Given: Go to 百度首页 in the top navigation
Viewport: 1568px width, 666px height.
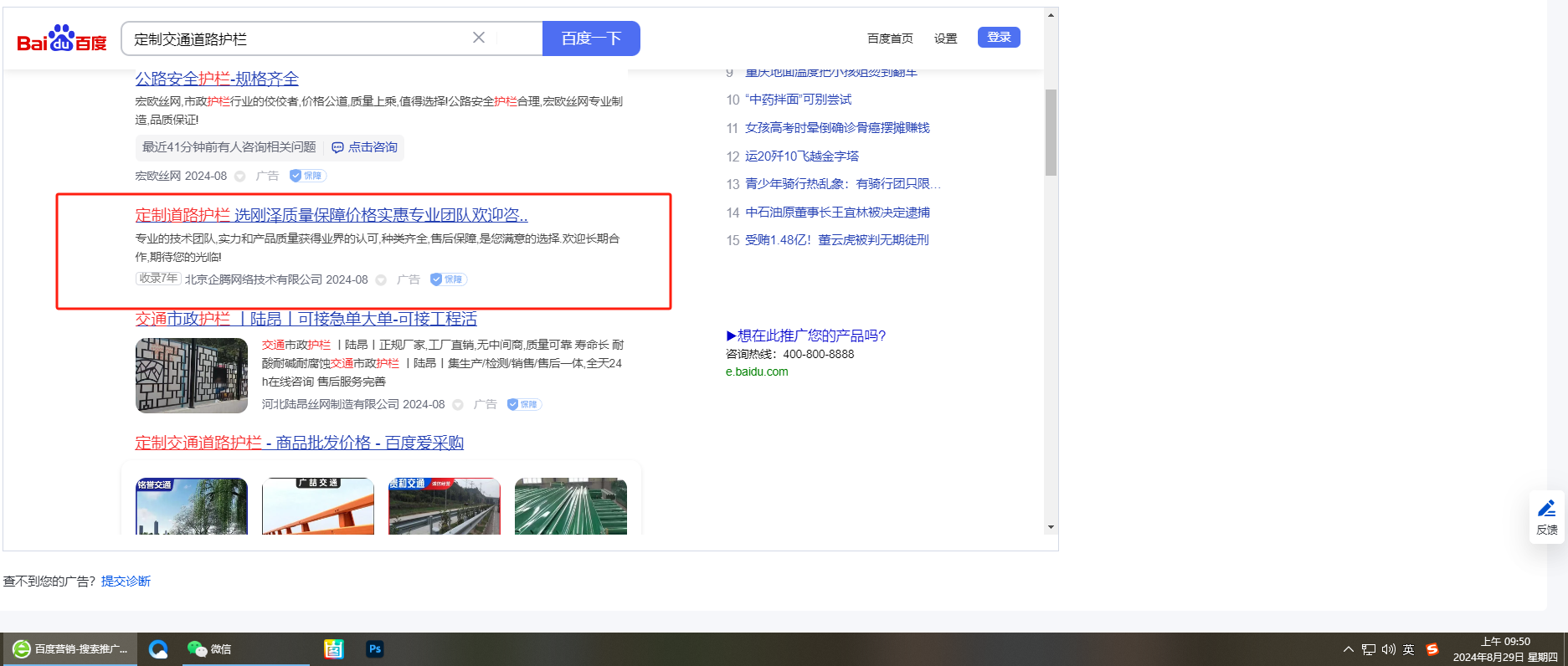Looking at the screenshot, I should click(x=890, y=38).
